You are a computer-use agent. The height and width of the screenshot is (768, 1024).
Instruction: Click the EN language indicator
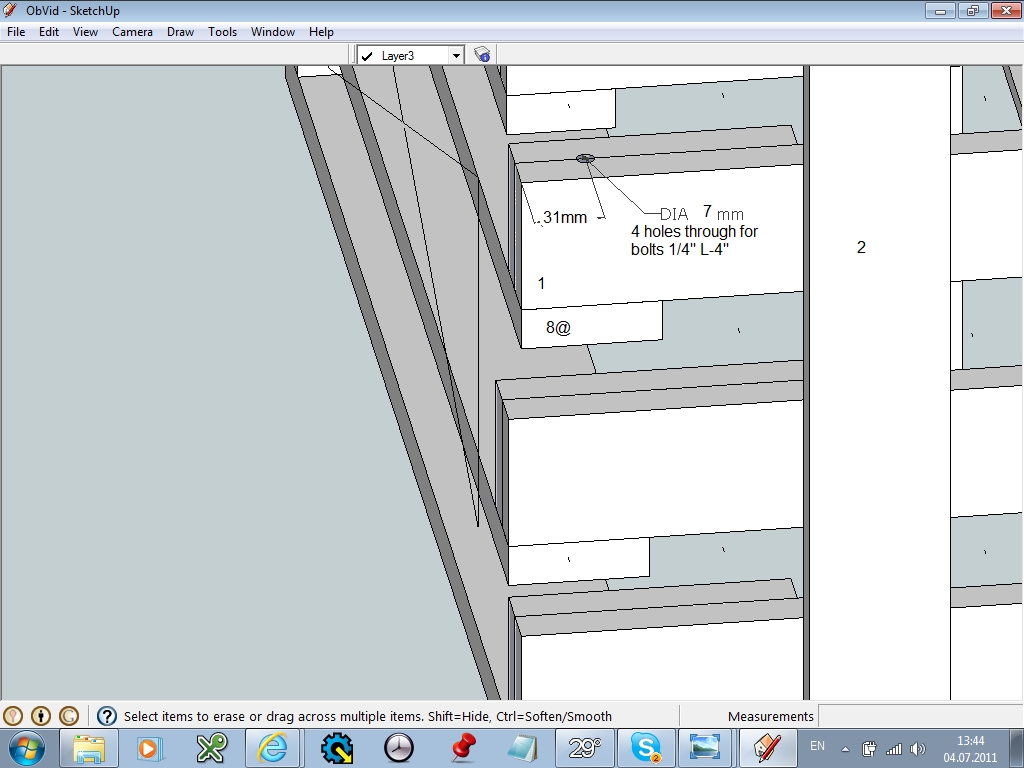(x=817, y=746)
